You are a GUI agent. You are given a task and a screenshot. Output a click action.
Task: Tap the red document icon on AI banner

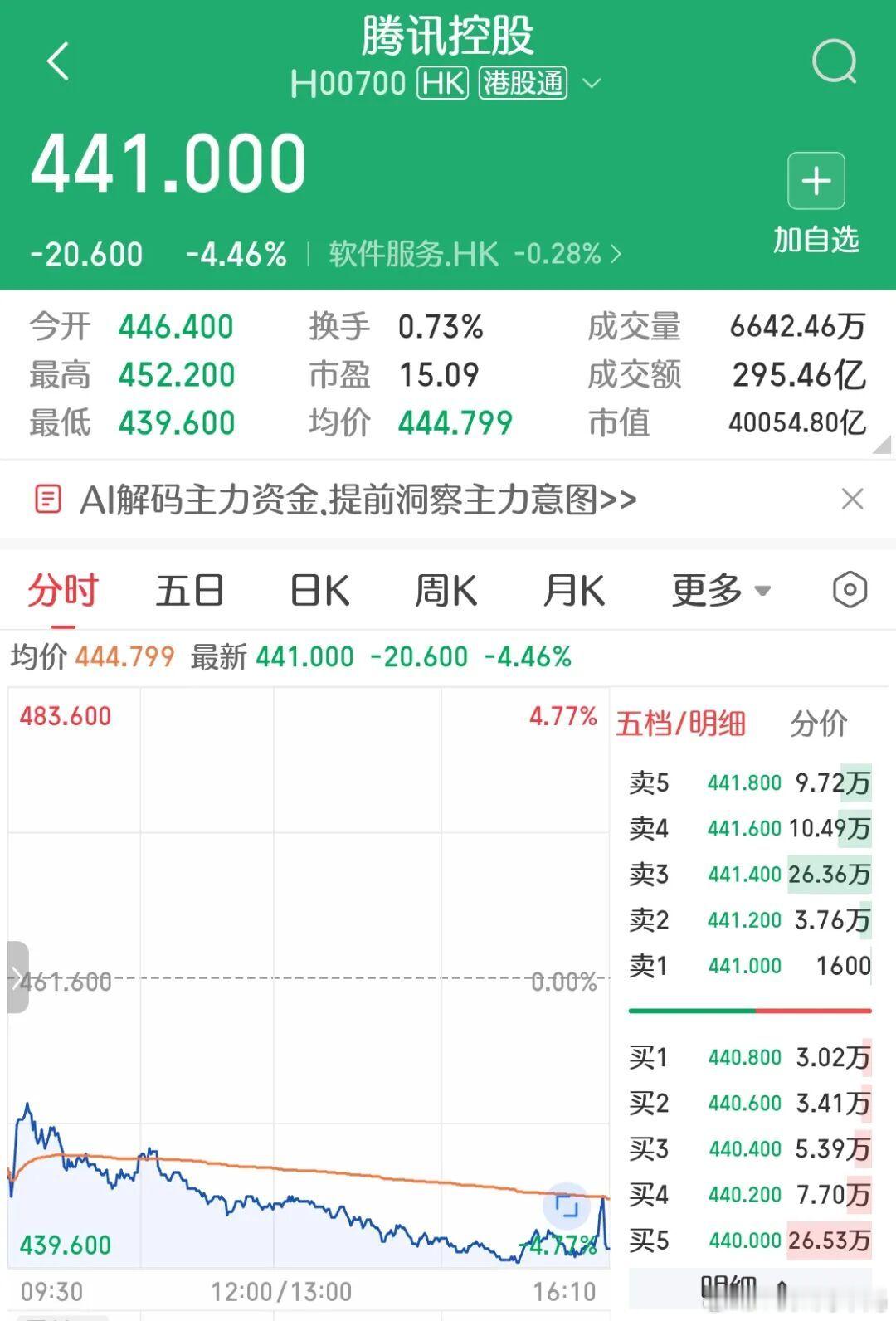click(x=47, y=500)
